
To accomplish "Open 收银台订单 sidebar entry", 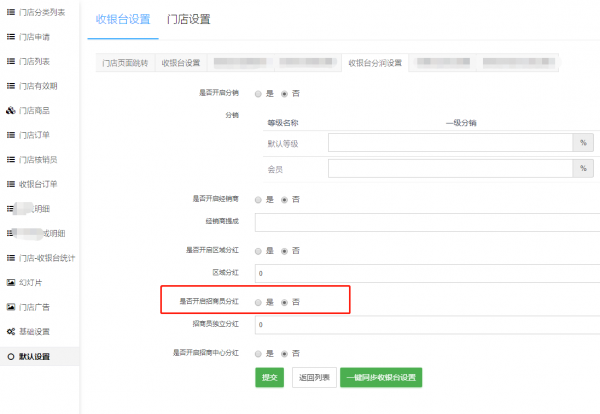I will (x=39, y=184).
